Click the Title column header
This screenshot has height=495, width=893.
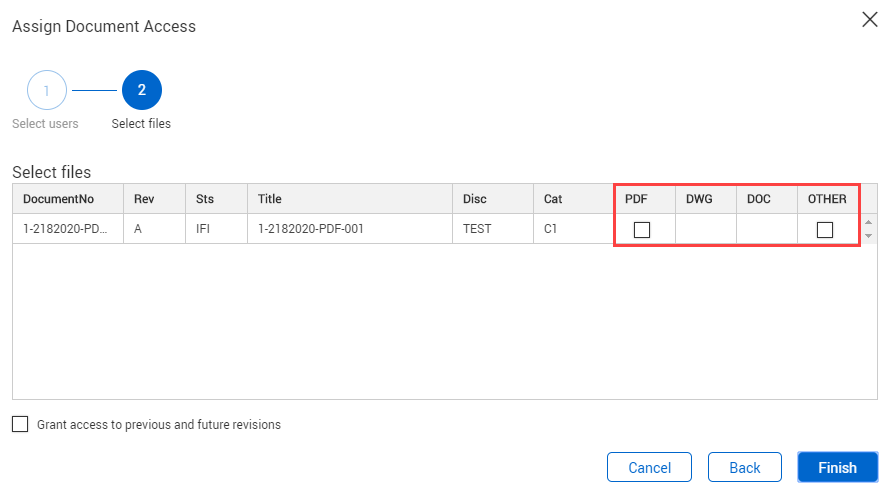click(270, 199)
